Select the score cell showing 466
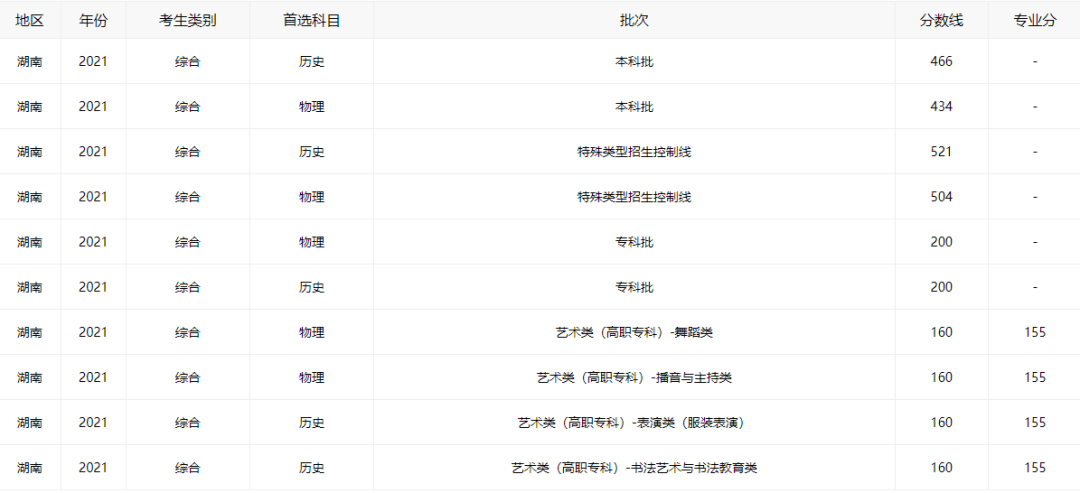1080x493 pixels. click(x=941, y=61)
